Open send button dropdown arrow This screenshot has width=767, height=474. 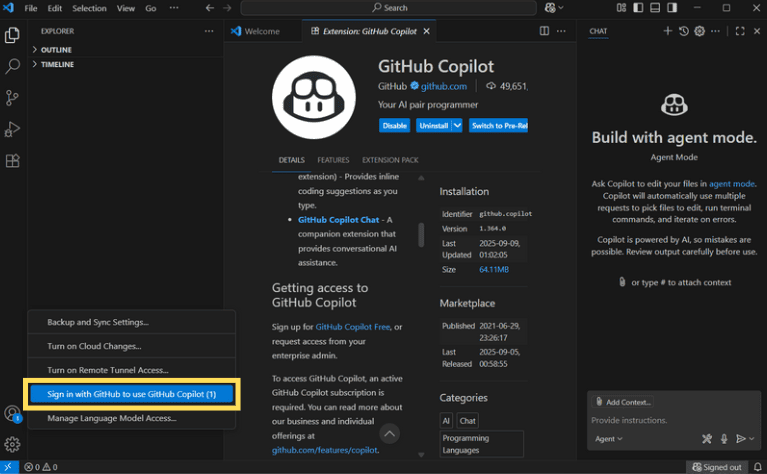coord(752,439)
